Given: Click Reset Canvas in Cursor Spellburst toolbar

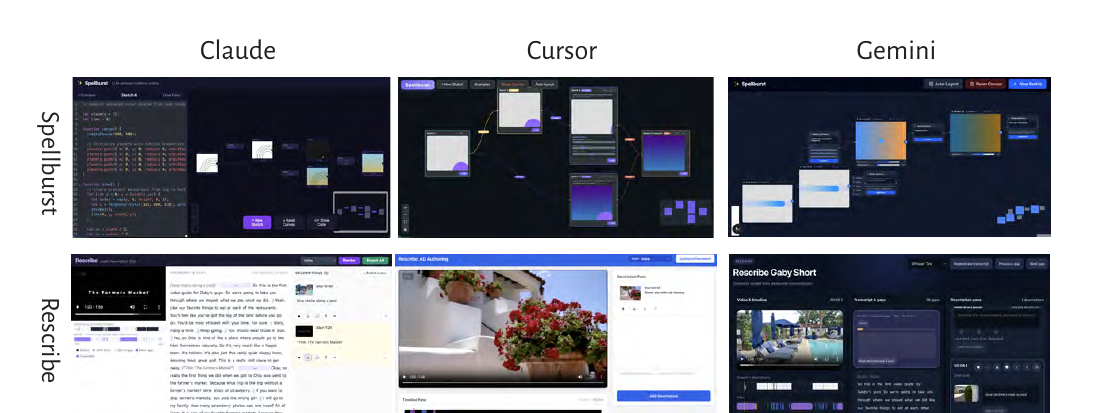Looking at the screenshot, I should click(512, 85).
